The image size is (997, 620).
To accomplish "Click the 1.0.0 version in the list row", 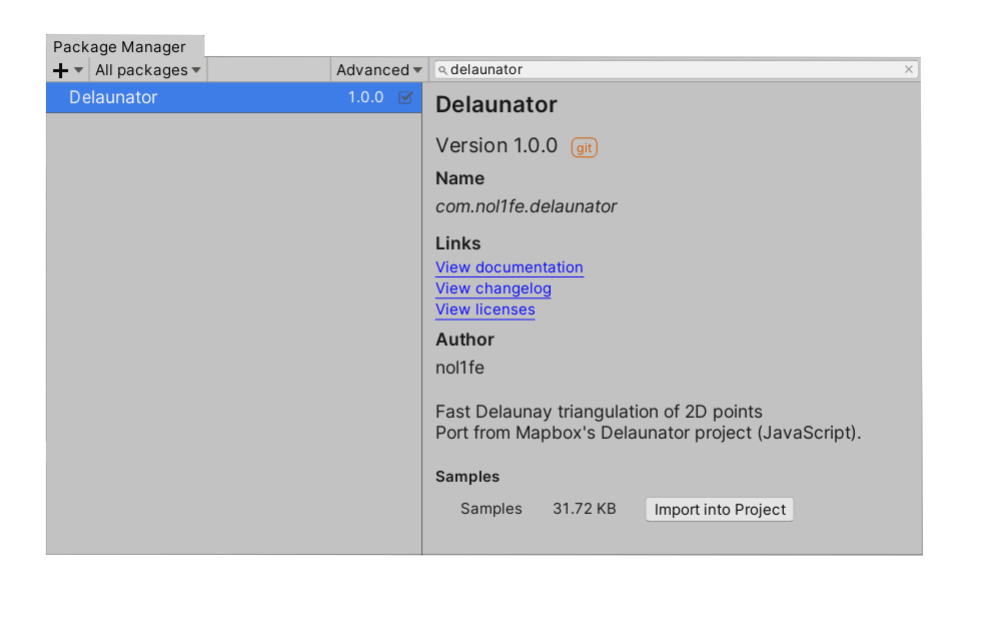I will tap(366, 97).
